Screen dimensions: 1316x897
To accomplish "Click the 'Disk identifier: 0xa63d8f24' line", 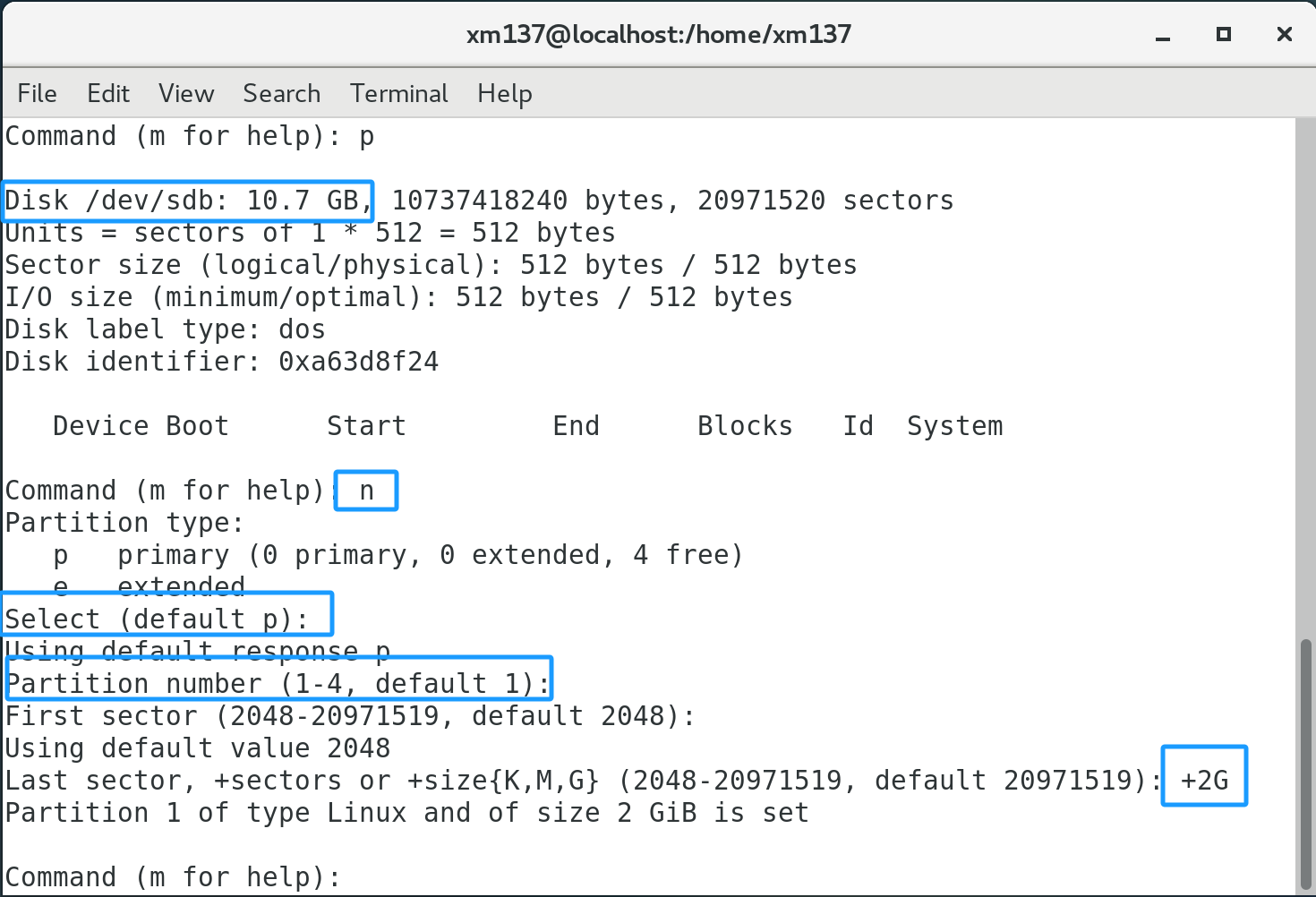I will click(222, 361).
